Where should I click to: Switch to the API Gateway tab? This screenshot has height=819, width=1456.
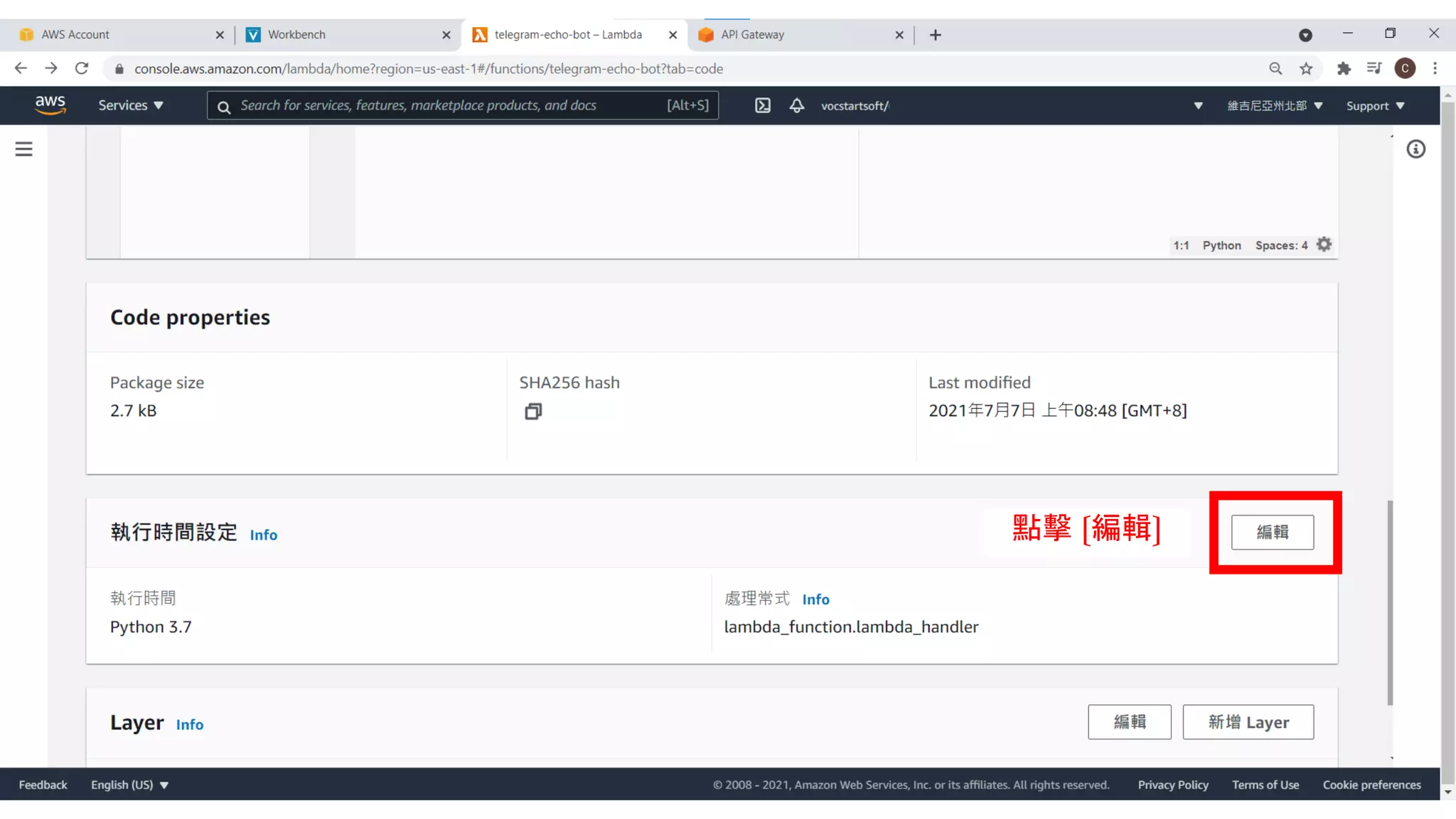(752, 35)
